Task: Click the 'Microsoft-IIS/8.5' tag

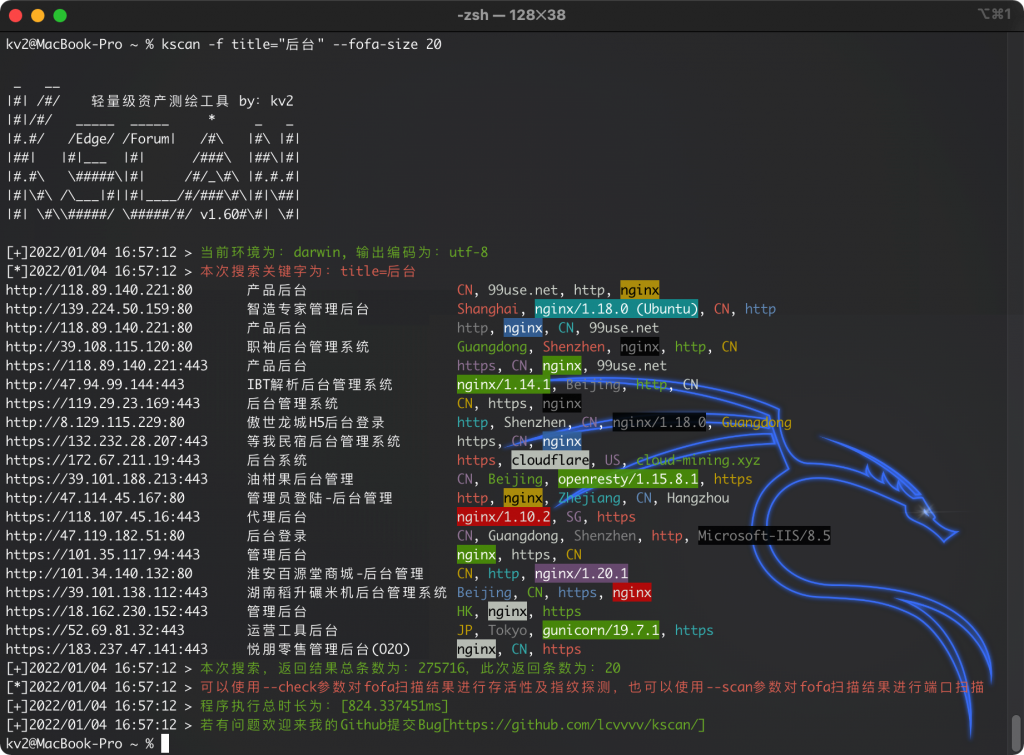Action: coord(764,536)
